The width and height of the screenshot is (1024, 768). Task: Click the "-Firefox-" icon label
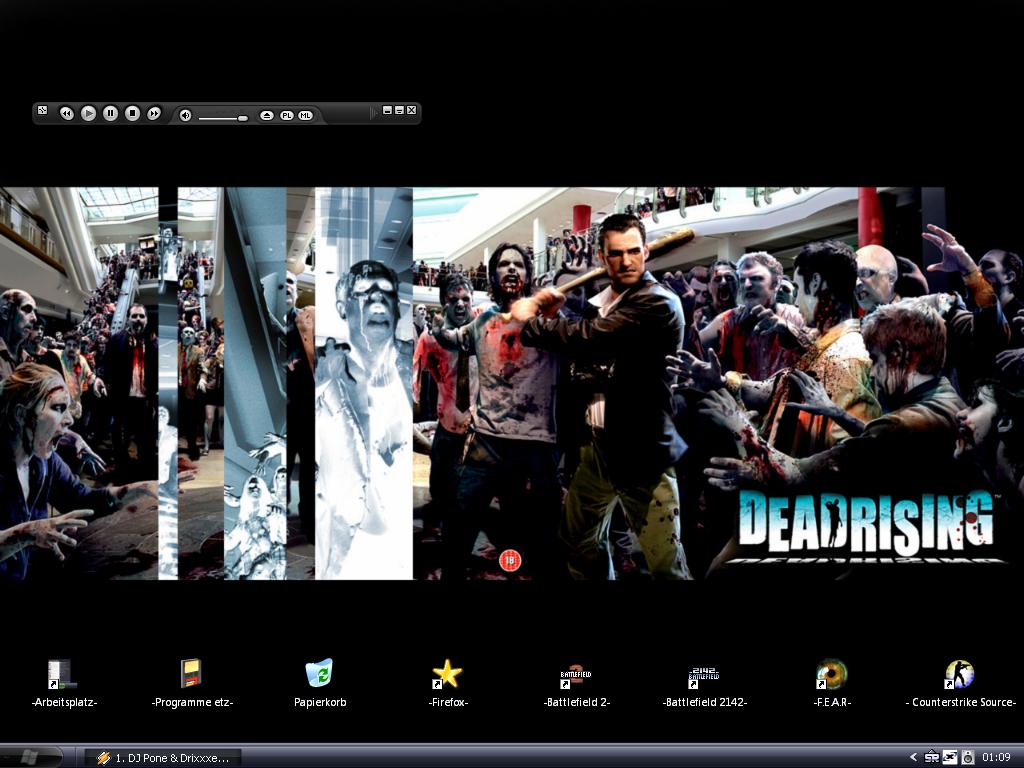click(x=448, y=703)
